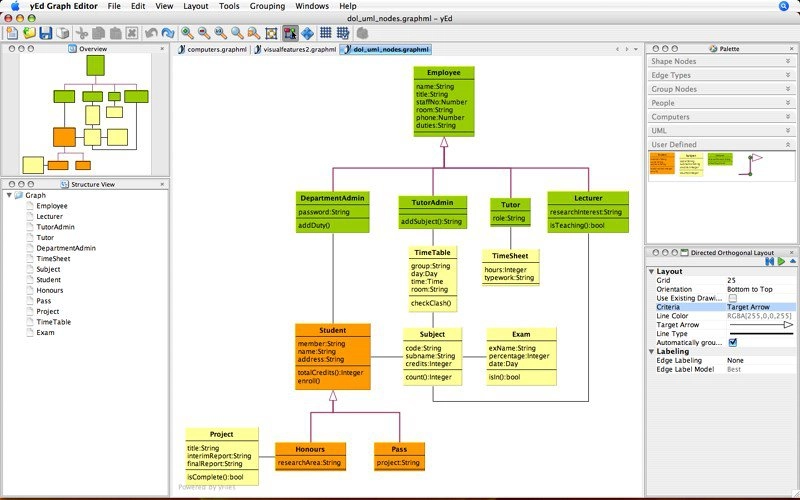Toggle the snap-to-grid icon
Screen dimensions: 800x500
pyautogui.click(x=343, y=34)
